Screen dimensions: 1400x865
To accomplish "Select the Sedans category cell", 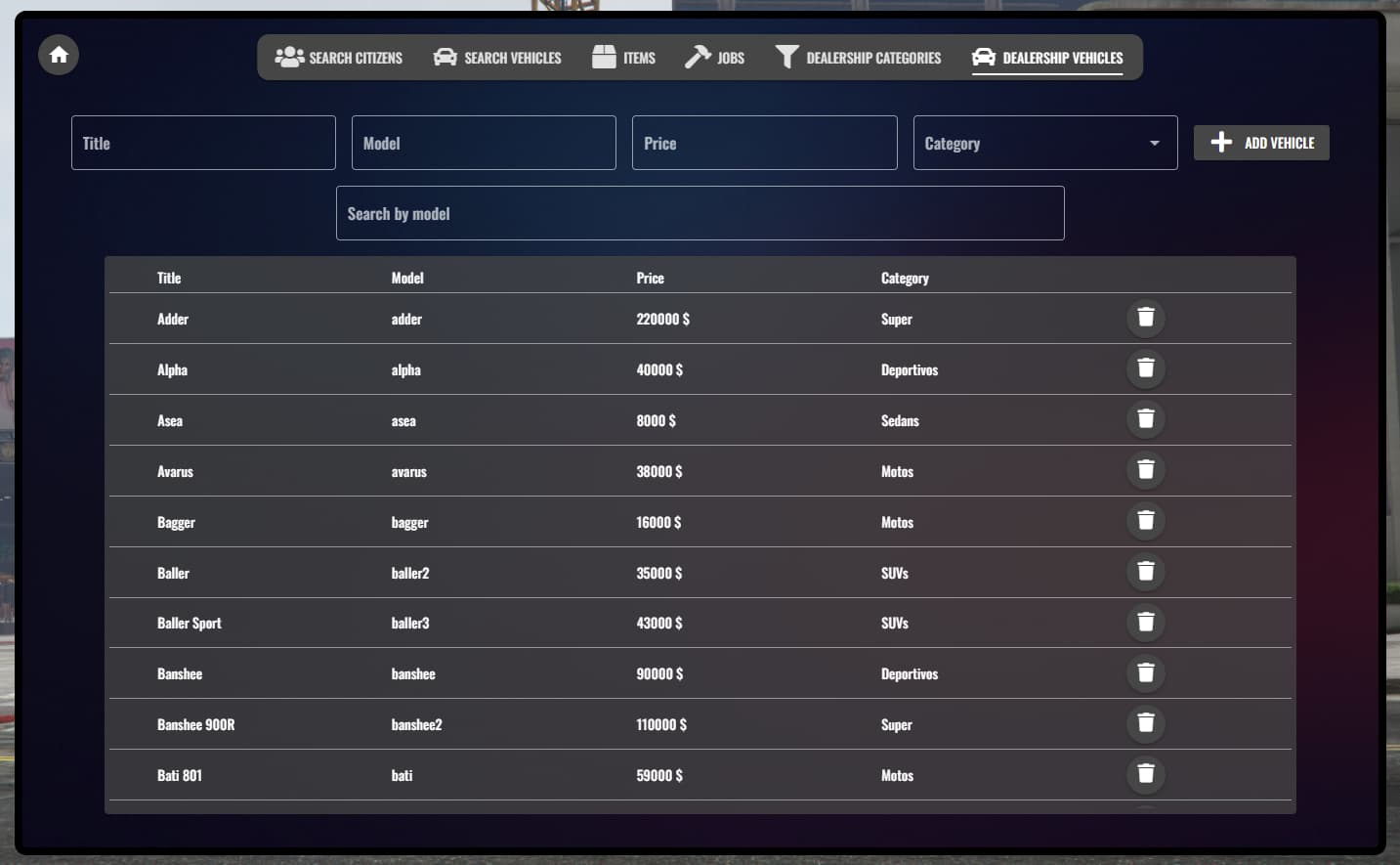I will coord(900,420).
